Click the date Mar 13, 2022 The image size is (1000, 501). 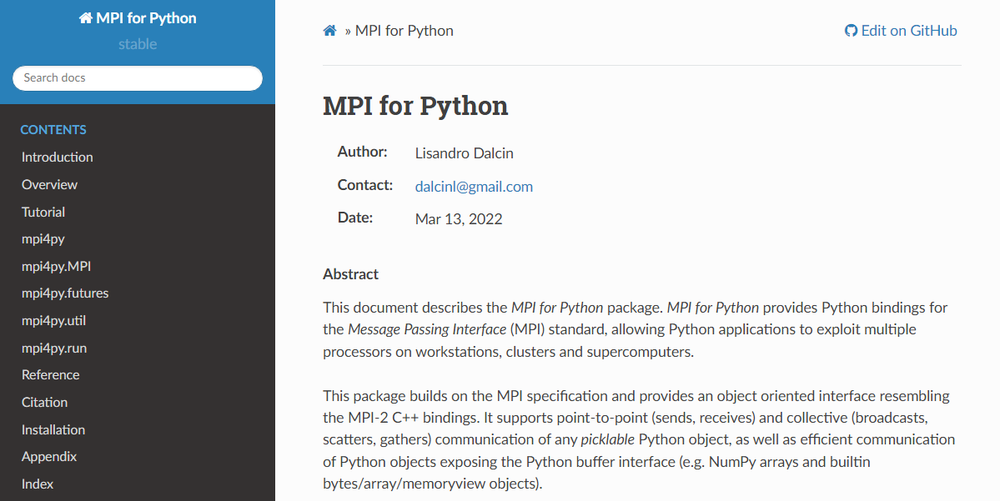coord(459,219)
